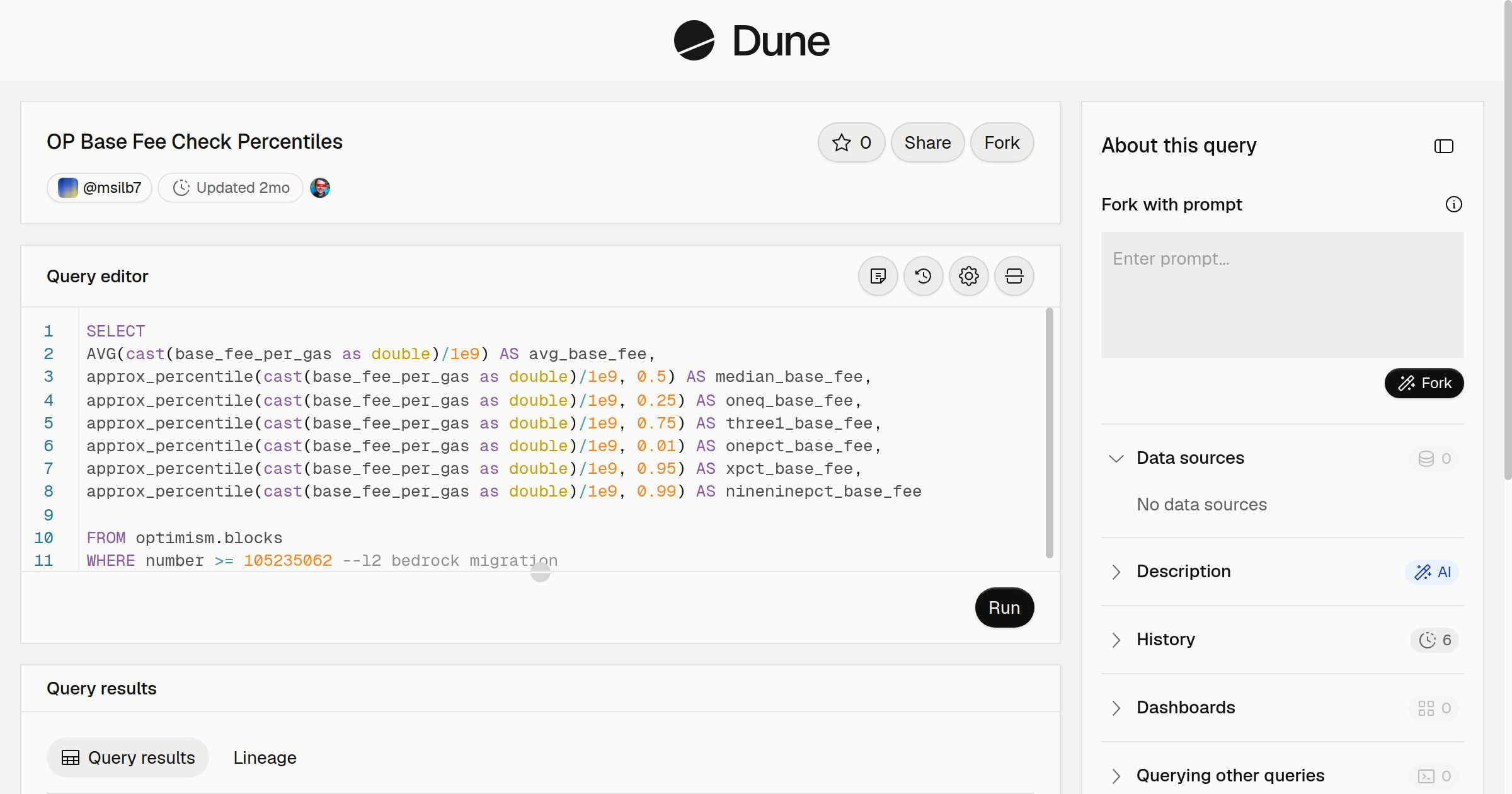Expand the Description section
The image size is (1512, 794).
point(1116,572)
